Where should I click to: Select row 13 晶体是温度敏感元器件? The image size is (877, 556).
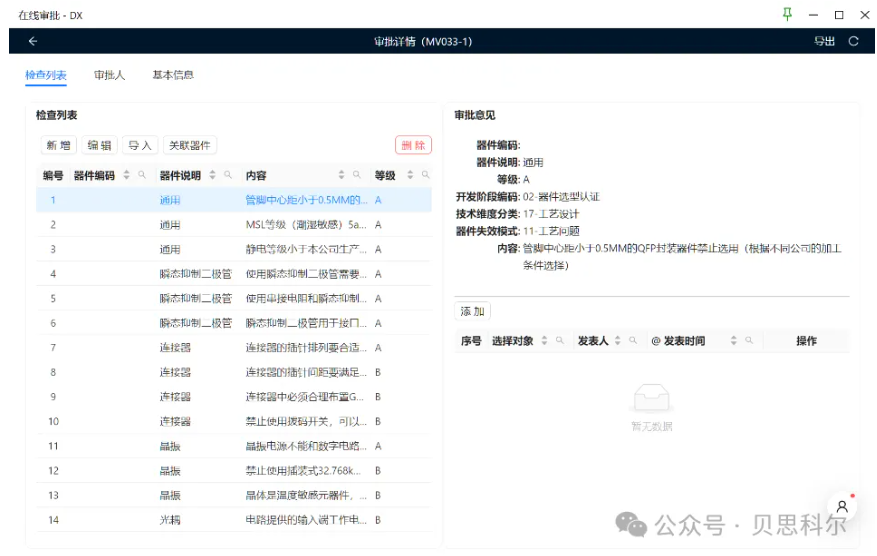[x=234, y=495]
